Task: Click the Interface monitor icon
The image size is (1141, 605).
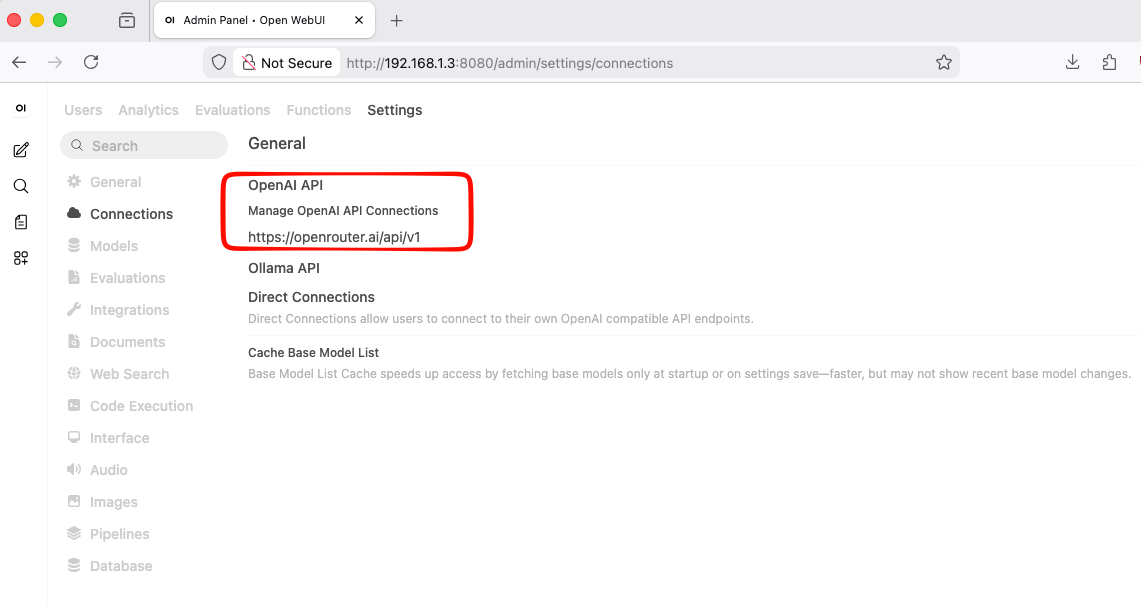Action: point(73,438)
